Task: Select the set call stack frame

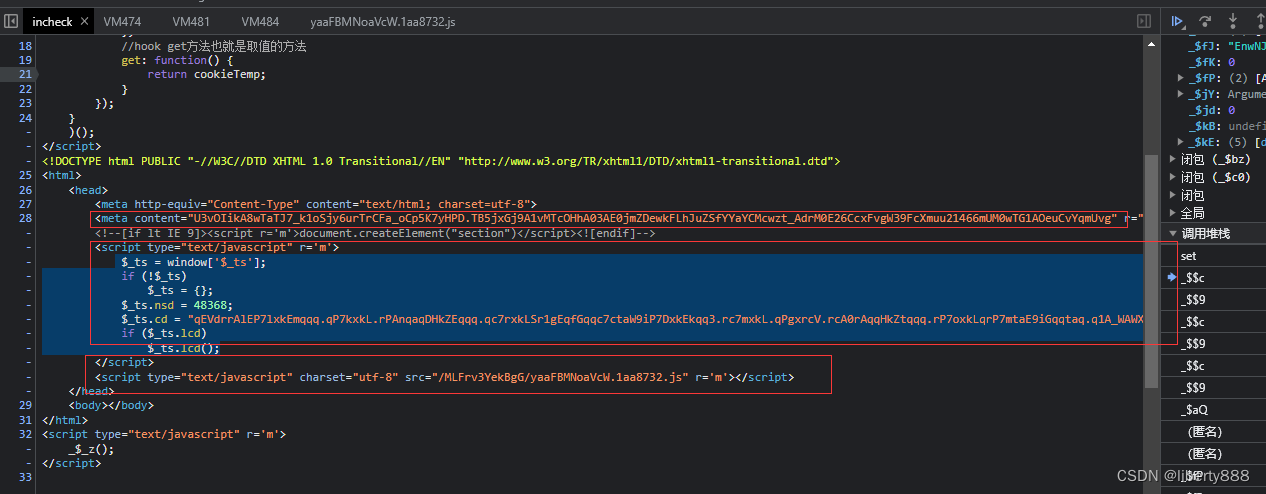Action: (x=1213, y=256)
